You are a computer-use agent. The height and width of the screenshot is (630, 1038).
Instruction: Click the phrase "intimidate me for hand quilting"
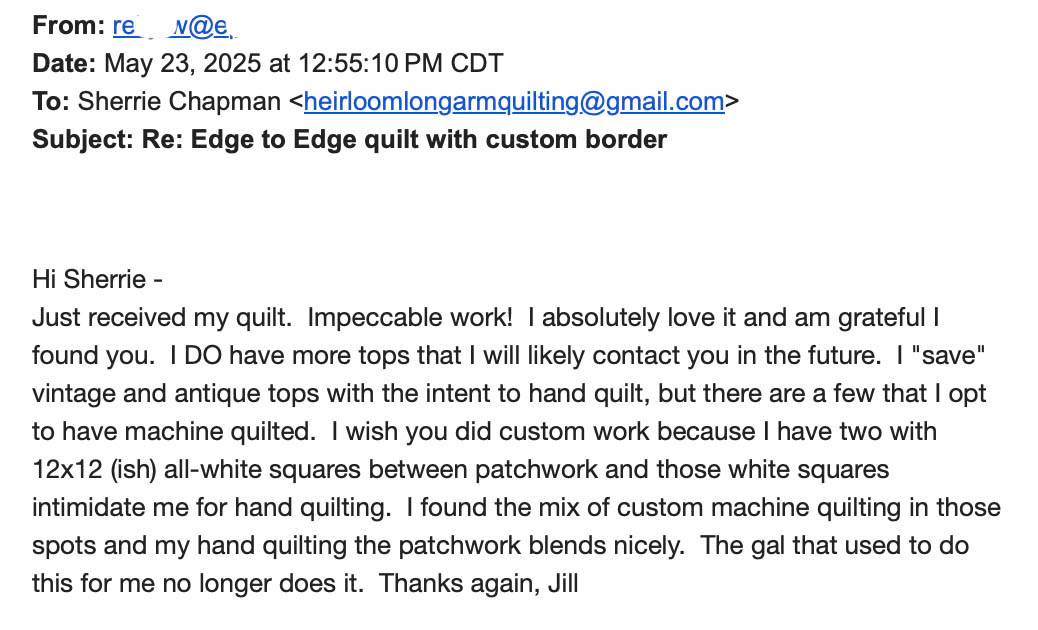pos(209,508)
